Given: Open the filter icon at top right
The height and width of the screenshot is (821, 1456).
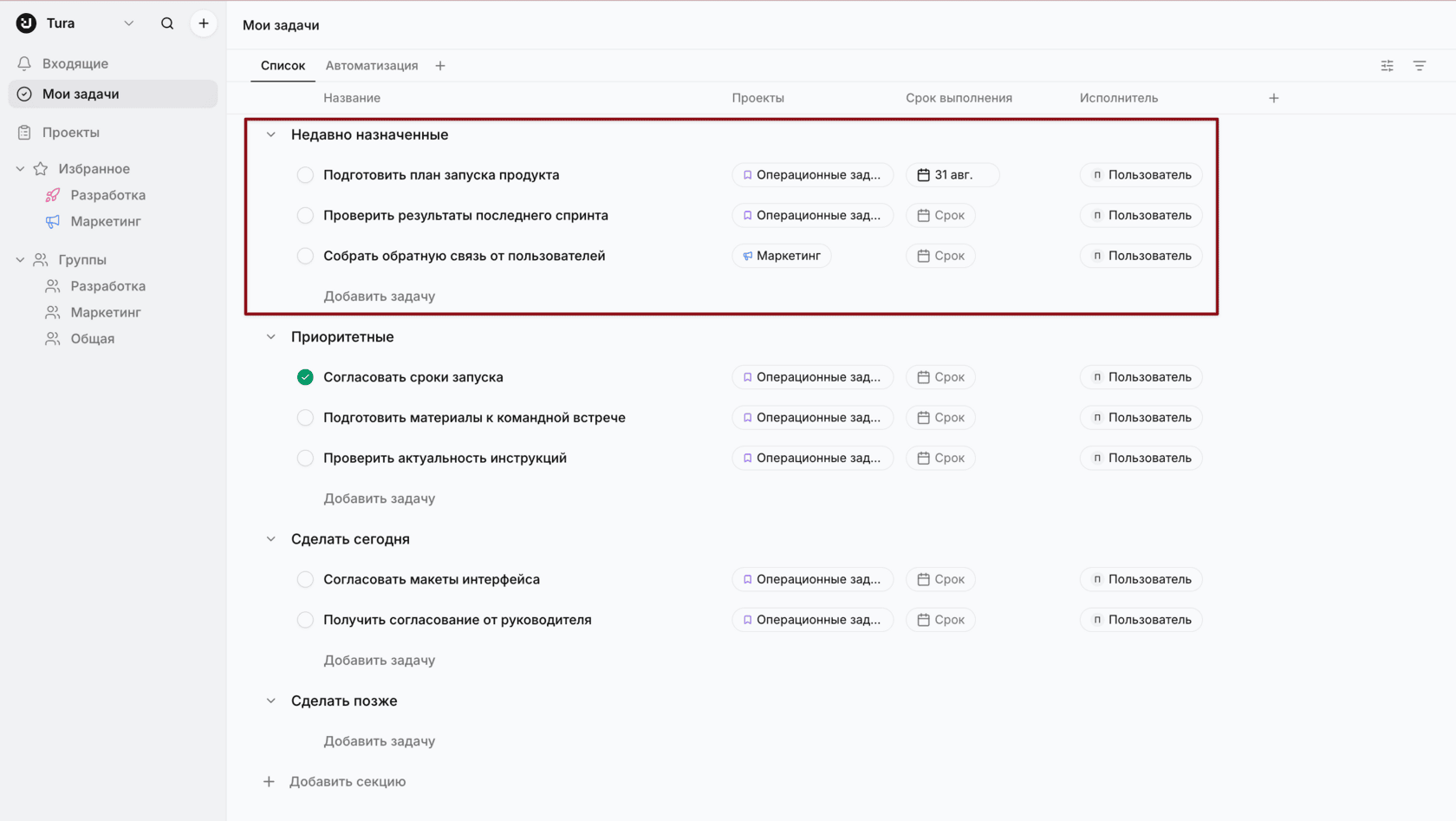Looking at the screenshot, I should pos(1420,66).
